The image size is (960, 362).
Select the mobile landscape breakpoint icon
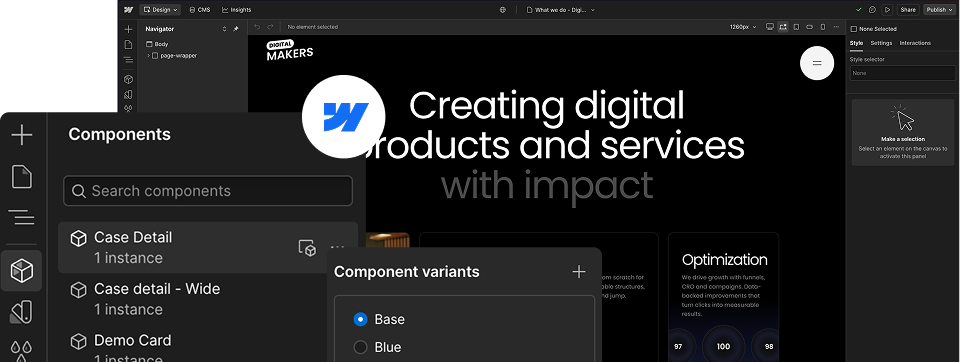[x=809, y=27]
